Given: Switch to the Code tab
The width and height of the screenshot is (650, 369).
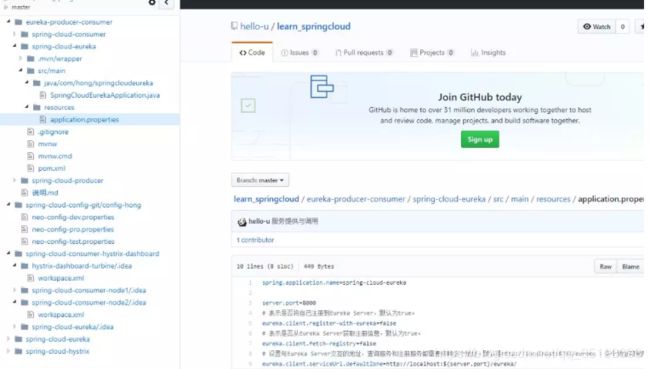Looking at the screenshot, I should 252,53.
